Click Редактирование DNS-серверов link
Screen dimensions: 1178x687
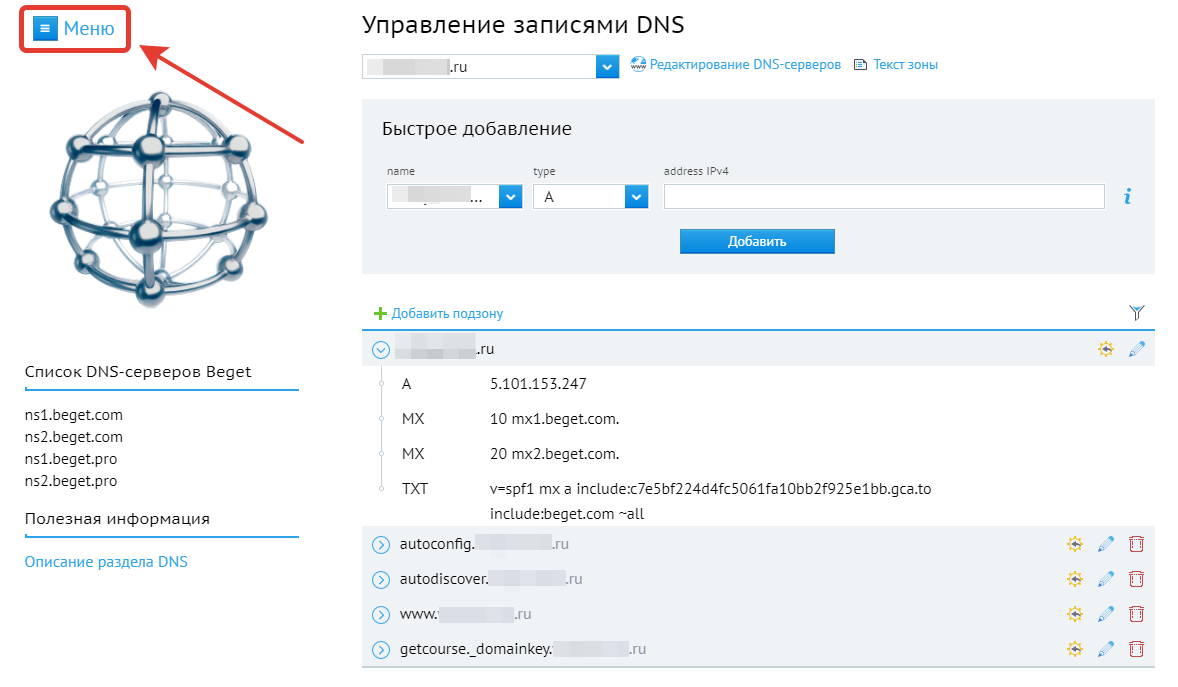pyautogui.click(x=745, y=65)
